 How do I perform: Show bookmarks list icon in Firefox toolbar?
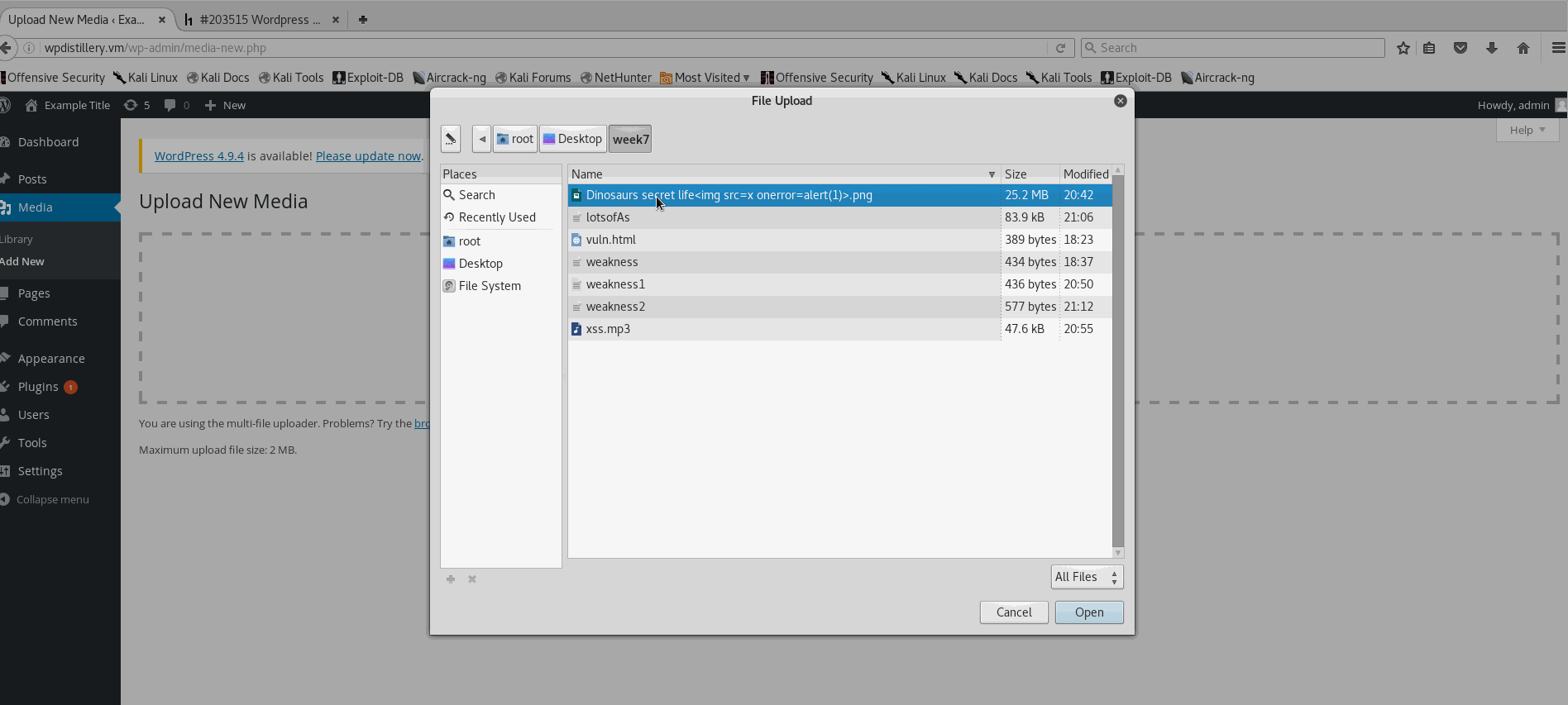(1429, 48)
